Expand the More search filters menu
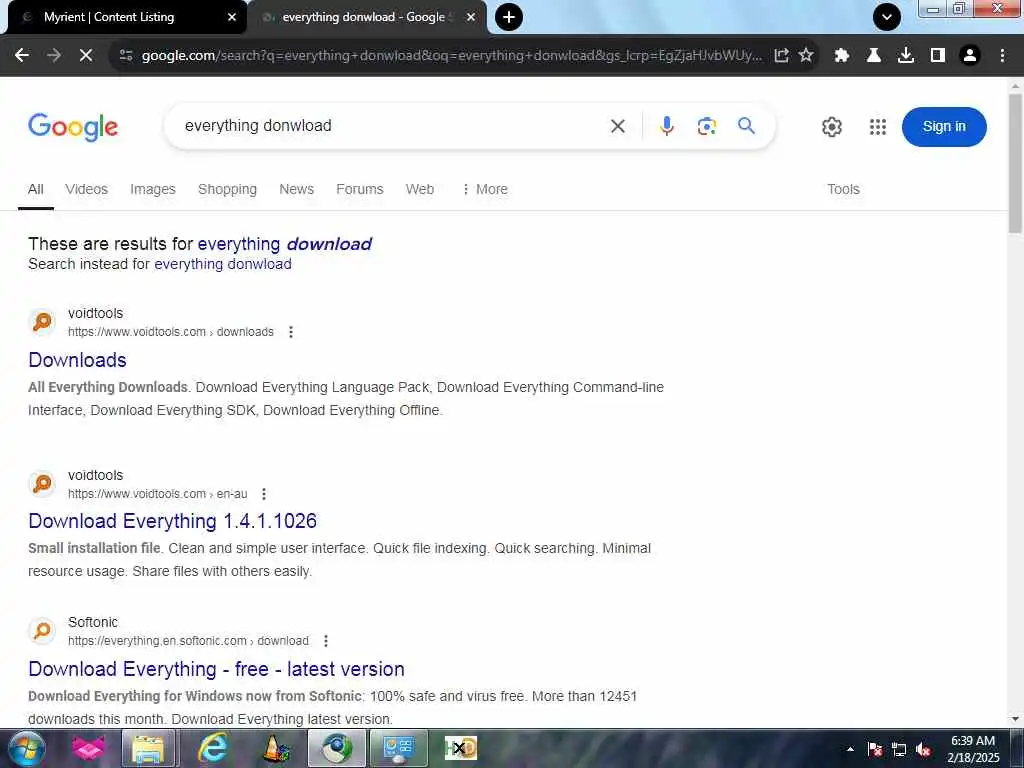The width and height of the screenshot is (1024, 768). (485, 189)
